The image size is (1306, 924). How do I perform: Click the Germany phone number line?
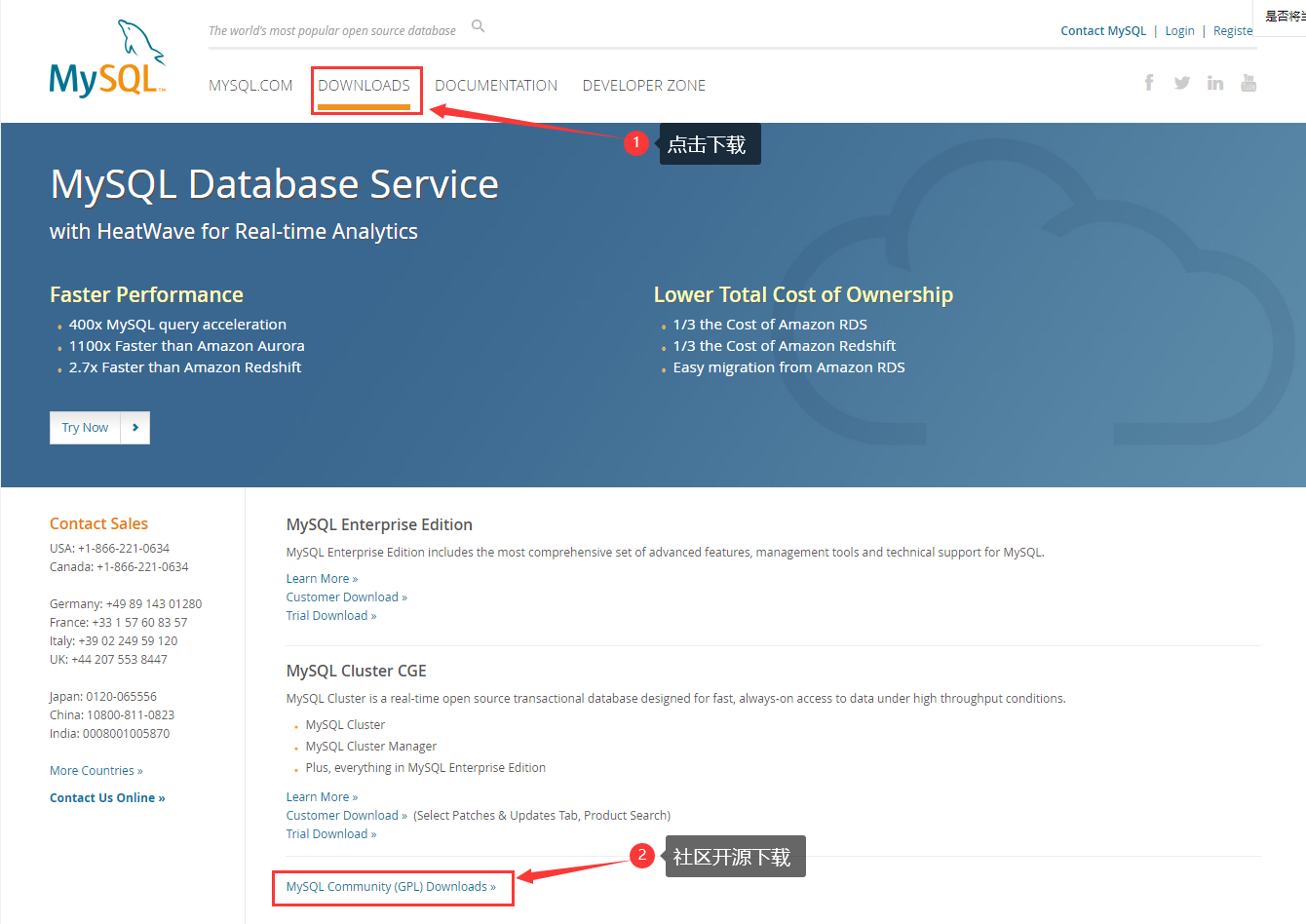(126, 604)
